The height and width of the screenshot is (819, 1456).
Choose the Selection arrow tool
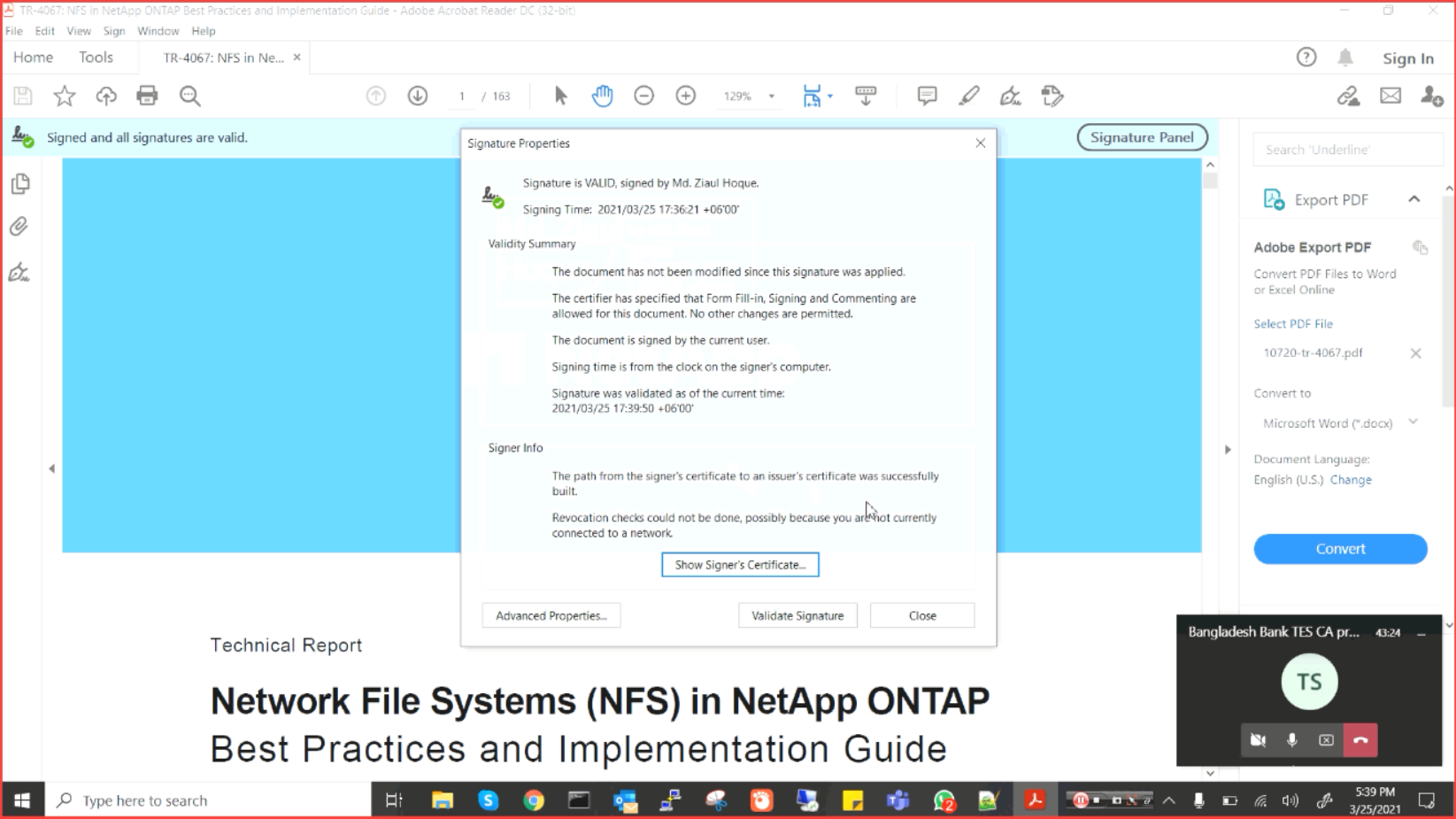point(560,96)
